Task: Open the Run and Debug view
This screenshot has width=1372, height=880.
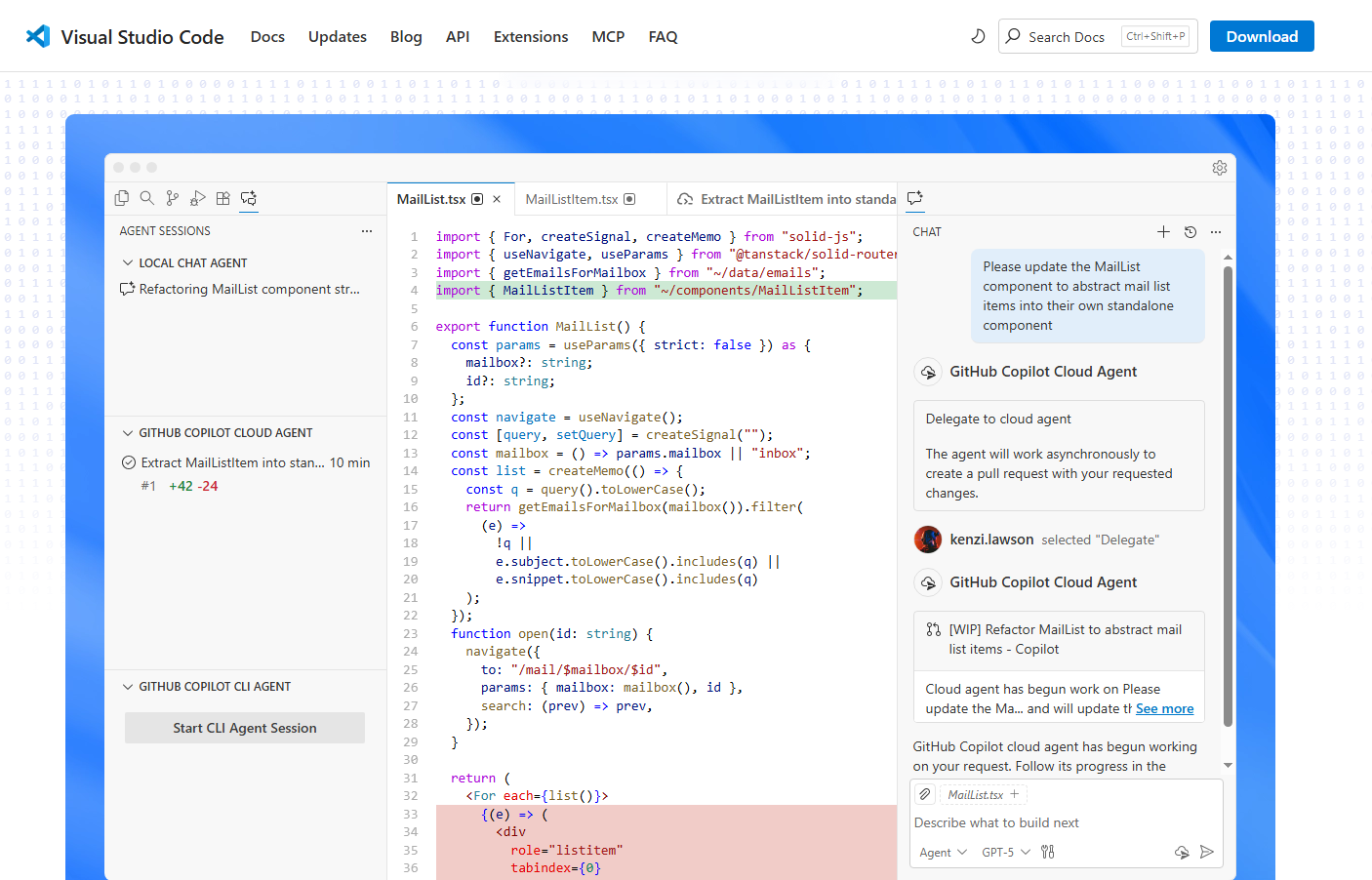Action: [x=198, y=198]
